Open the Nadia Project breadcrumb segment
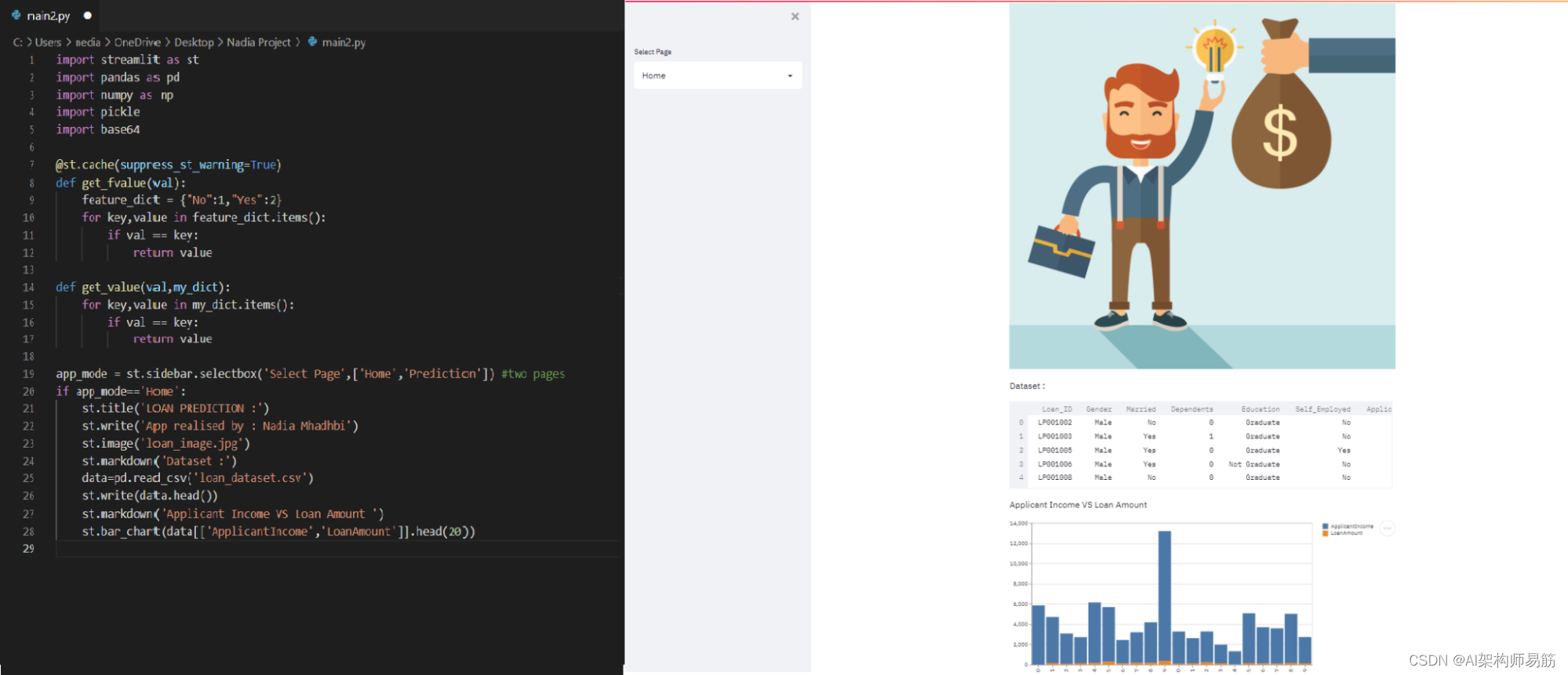Image resolution: width=1568 pixels, height=675 pixels. click(259, 42)
